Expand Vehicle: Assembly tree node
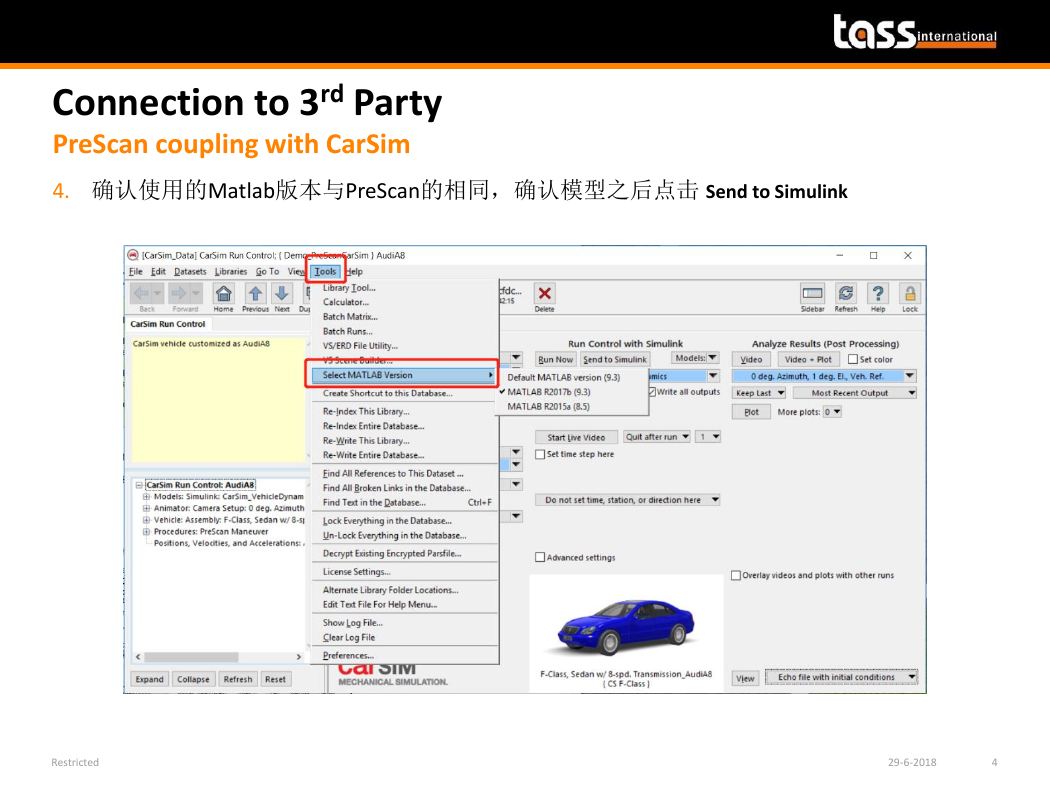This screenshot has width=1050, height=788. tap(146, 520)
